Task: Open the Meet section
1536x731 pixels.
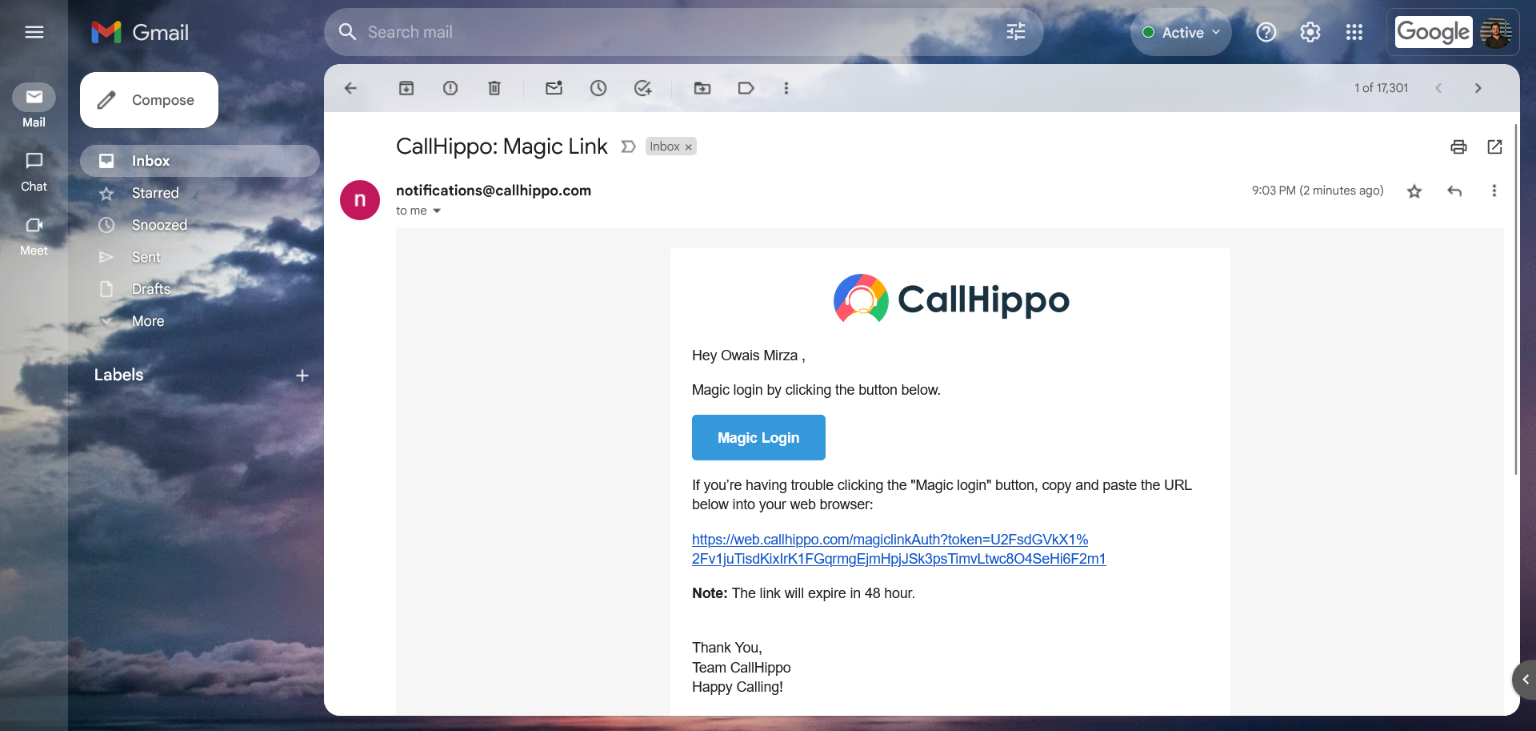Action: pyautogui.click(x=34, y=236)
